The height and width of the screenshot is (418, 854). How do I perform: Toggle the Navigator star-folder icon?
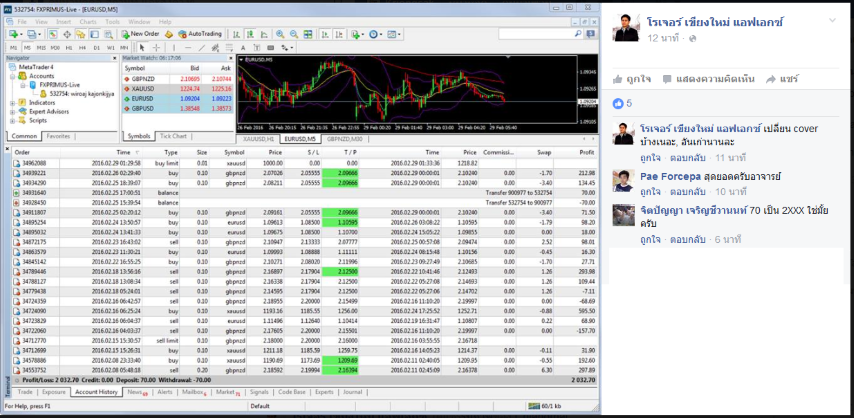81,34
